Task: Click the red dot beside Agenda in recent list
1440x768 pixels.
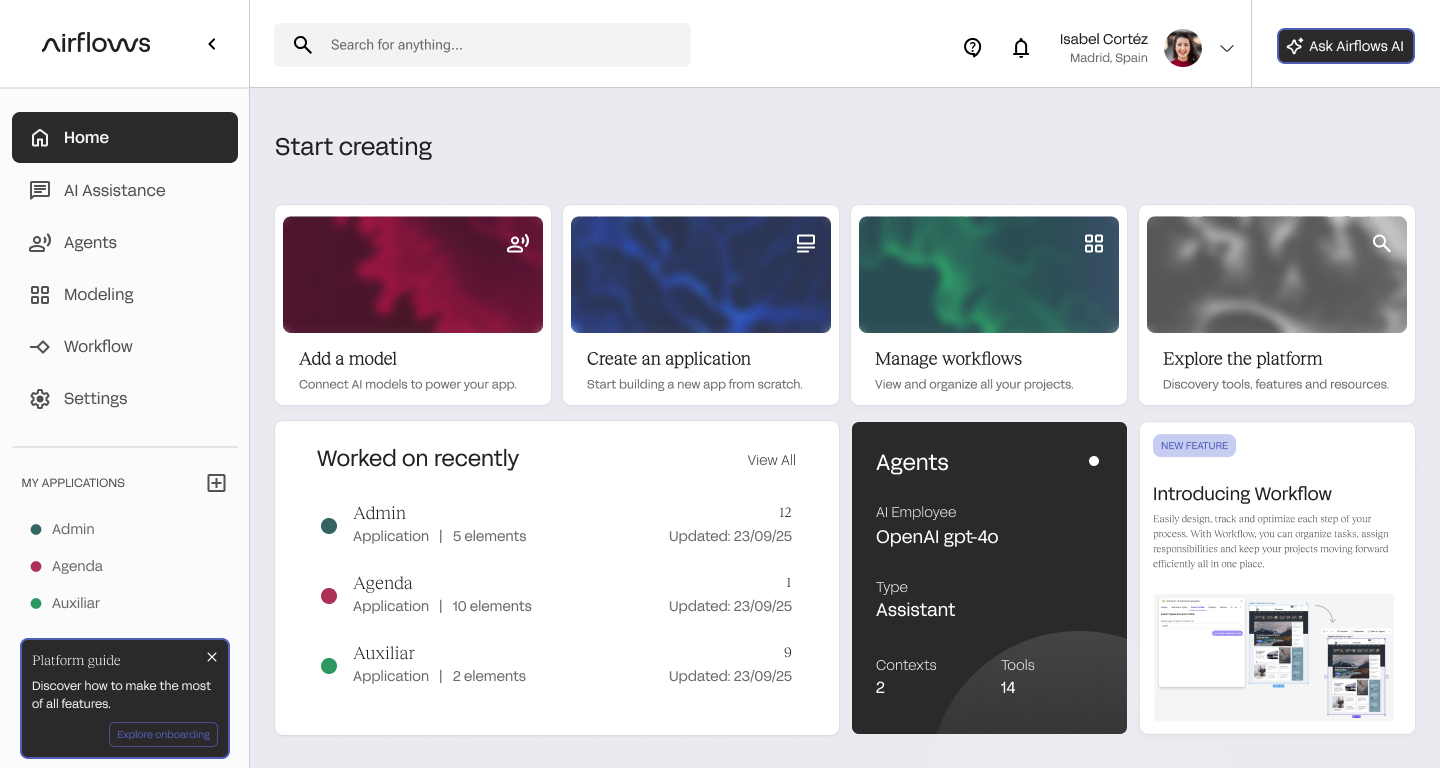Action: tap(328, 596)
